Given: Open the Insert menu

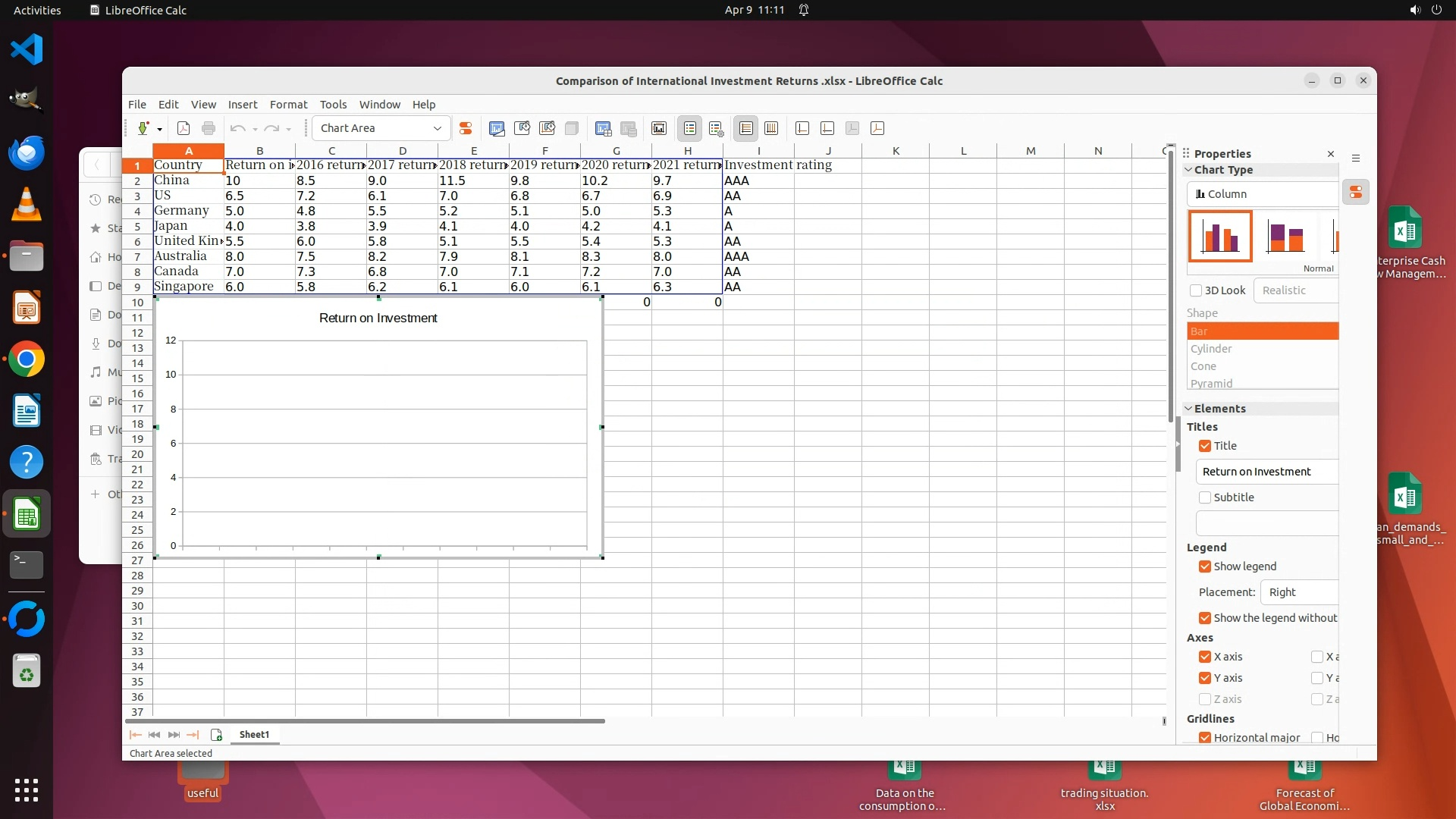Looking at the screenshot, I should point(243,105).
